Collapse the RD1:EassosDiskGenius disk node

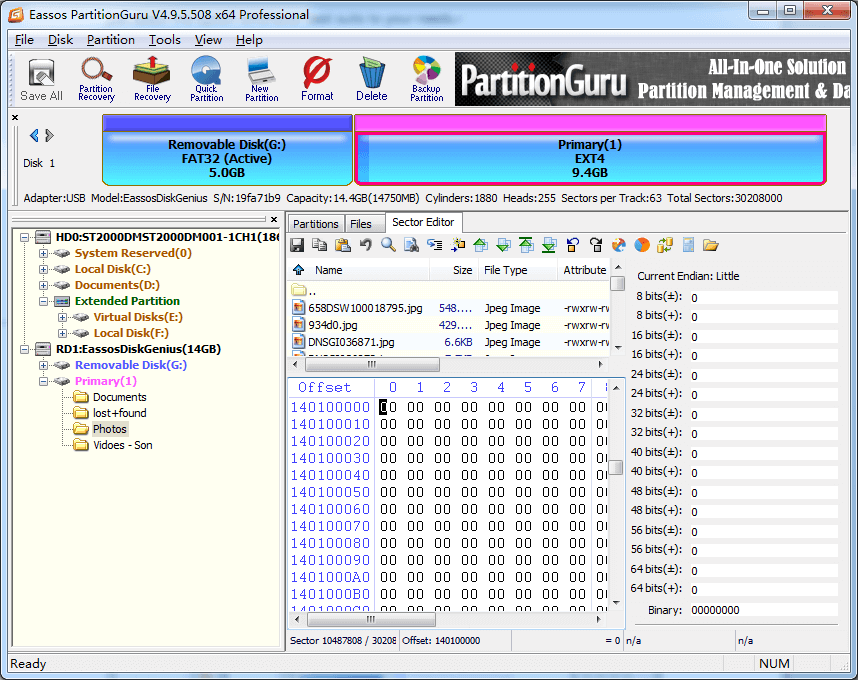tap(25, 349)
